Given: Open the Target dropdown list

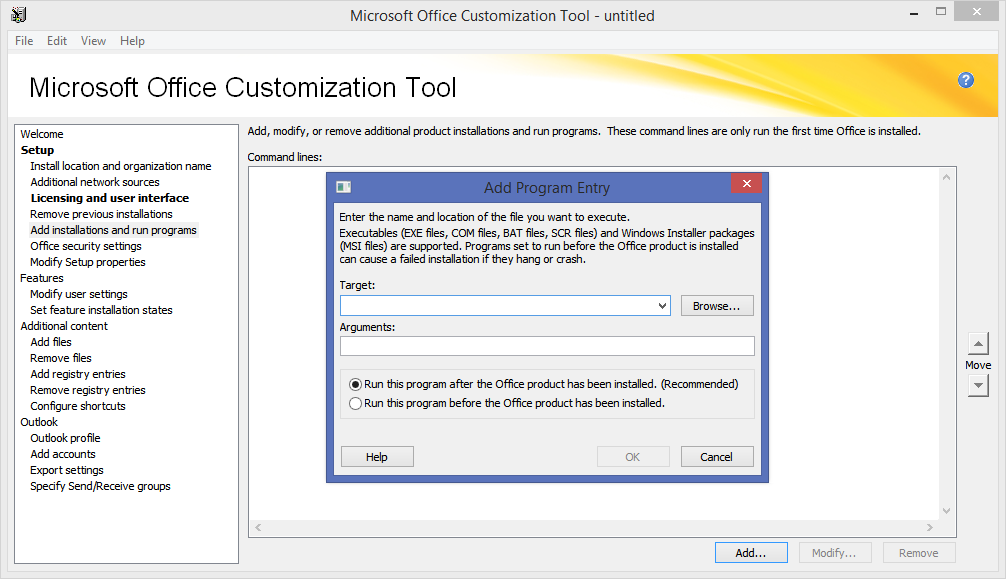Looking at the screenshot, I should click(x=662, y=305).
